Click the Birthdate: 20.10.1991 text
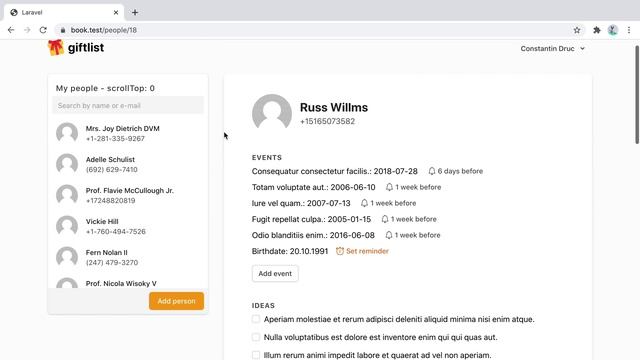This screenshot has width=640, height=360. [x=290, y=251]
